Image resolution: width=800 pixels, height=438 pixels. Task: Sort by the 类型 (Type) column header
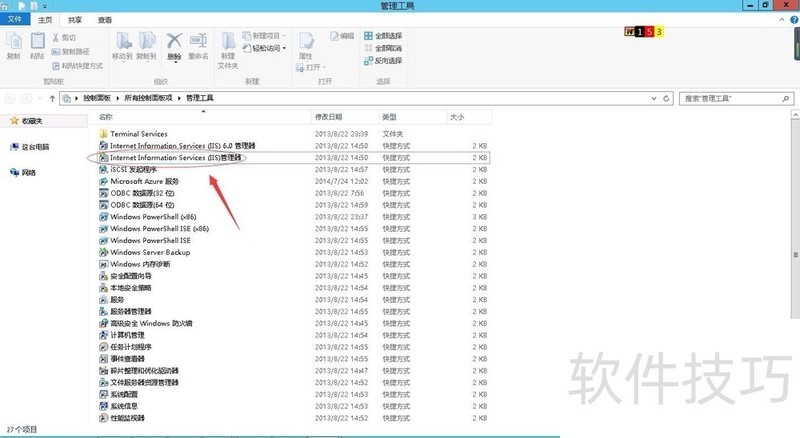[x=413, y=117]
